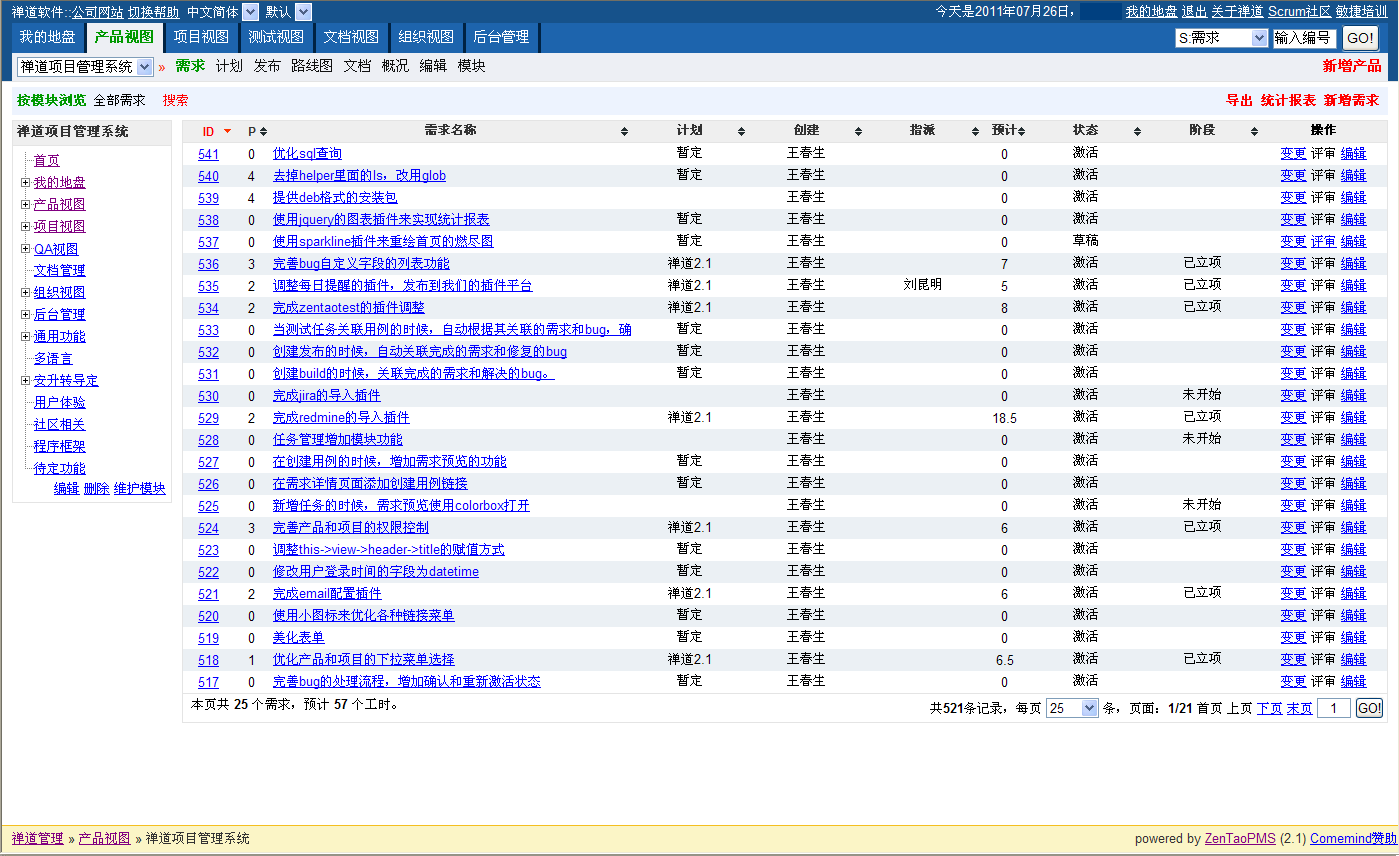
Task: Click 编辑 for story 536
Action: pyautogui.click(x=1353, y=263)
